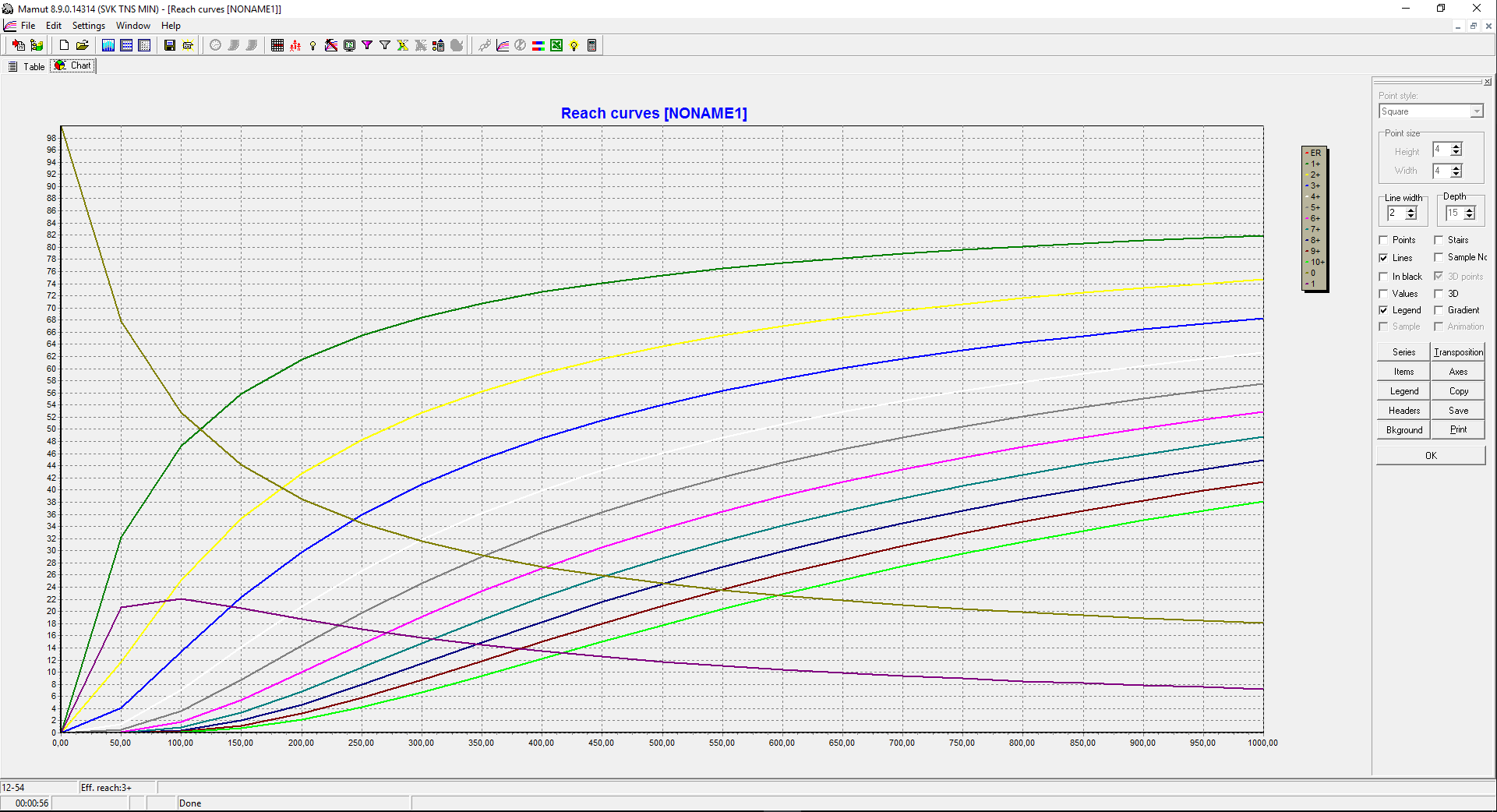This screenshot has width=1497, height=812.
Task: Enable the 3D checkbox
Action: click(1439, 294)
